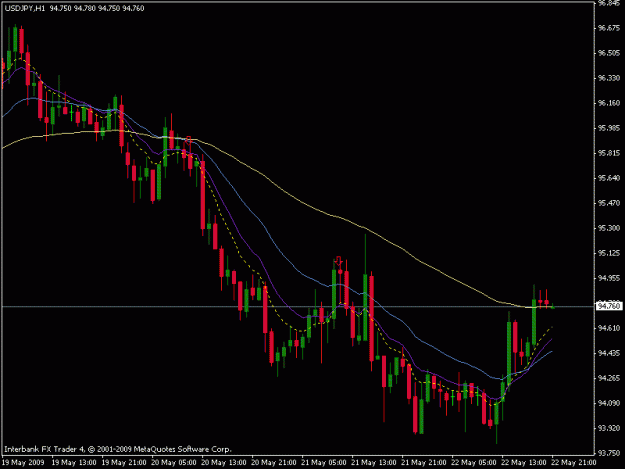Click the USDJPY,H1 chart symbol title
625x469 pixels.
pyautogui.click(x=25, y=8)
